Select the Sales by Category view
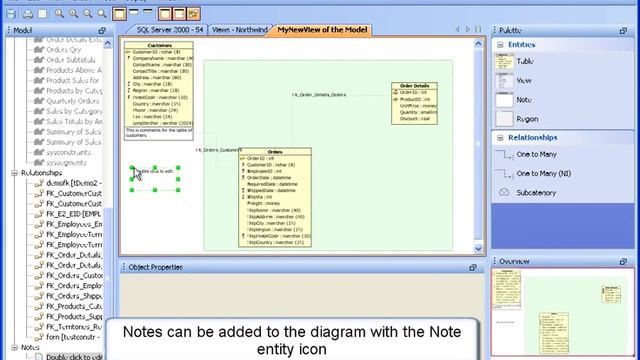 tap(74, 111)
